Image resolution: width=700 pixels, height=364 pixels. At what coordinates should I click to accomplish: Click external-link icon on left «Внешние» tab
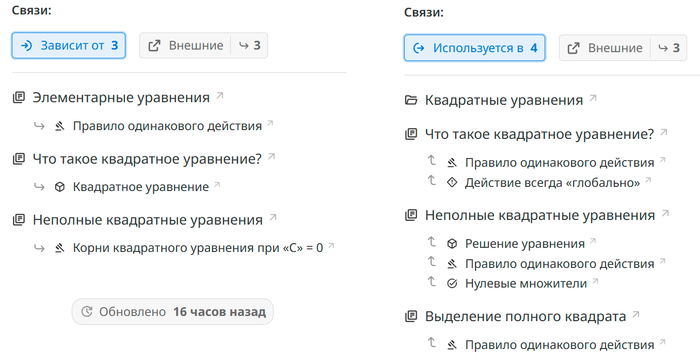point(154,46)
